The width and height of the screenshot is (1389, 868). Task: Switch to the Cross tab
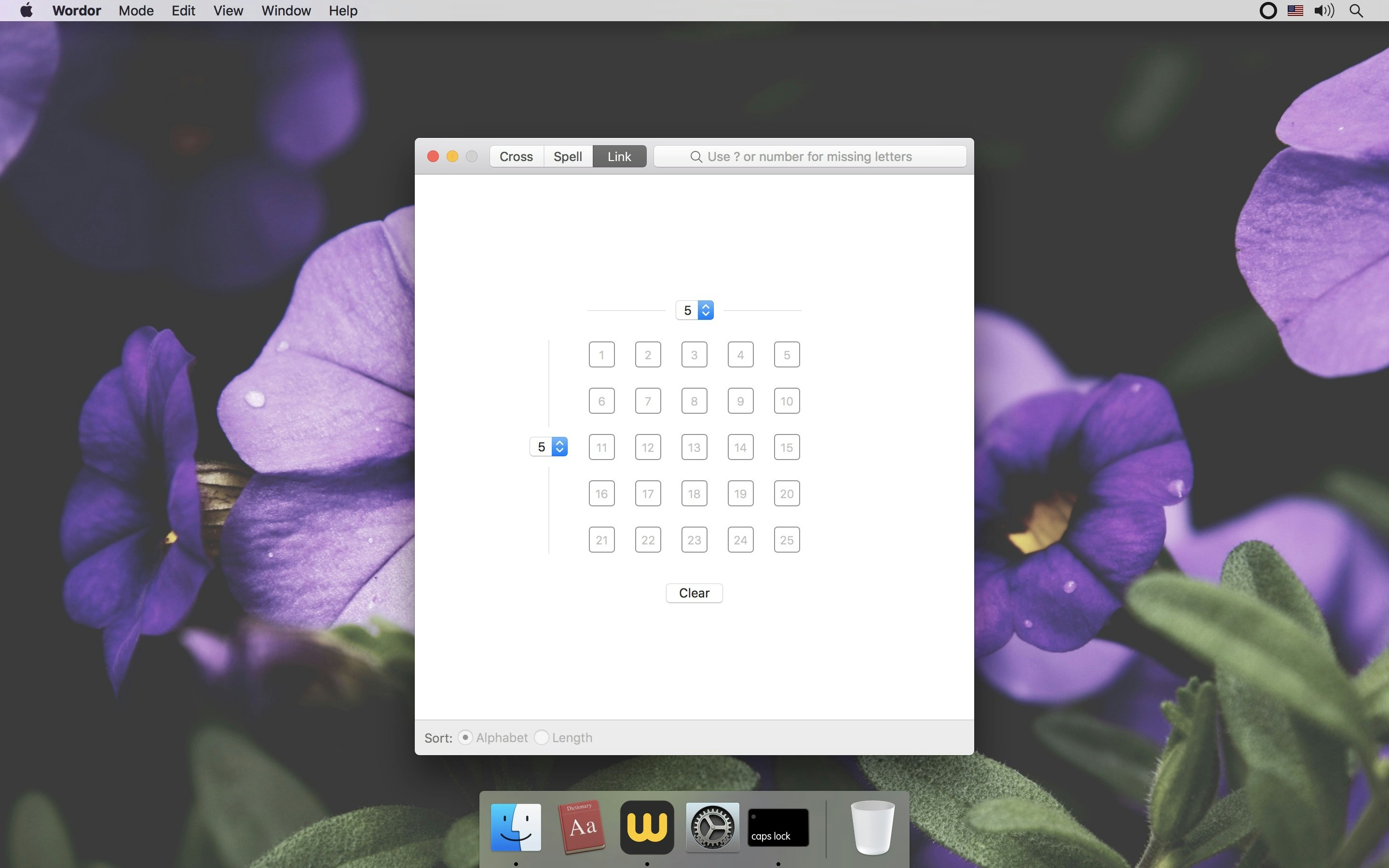click(516, 156)
